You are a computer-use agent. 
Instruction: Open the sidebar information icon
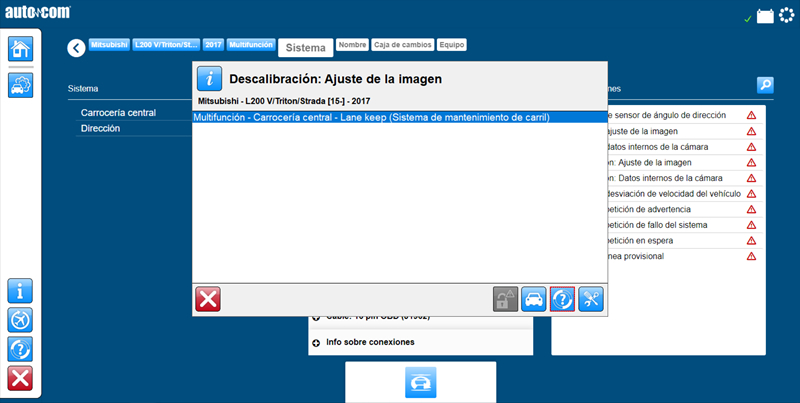pyautogui.click(x=20, y=291)
